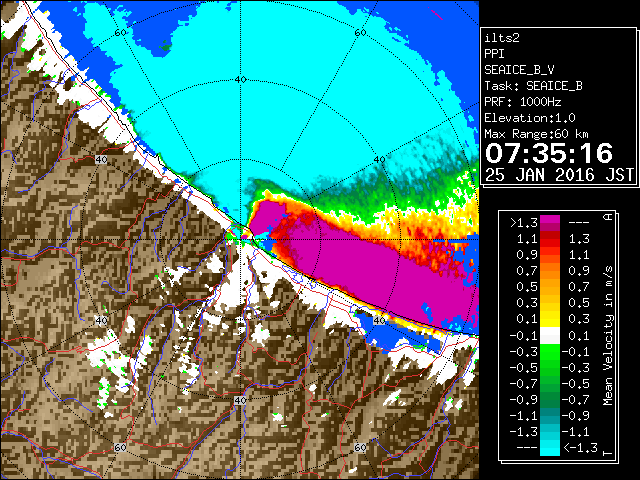Screen dimensions: 640x480
Task: Click the '-0.1' label left of the color bar
Action: (x=524, y=336)
